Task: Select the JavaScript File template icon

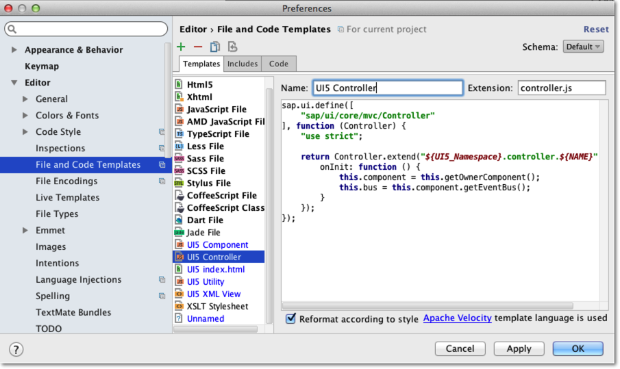Action: pyautogui.click(x=179, y=109)
